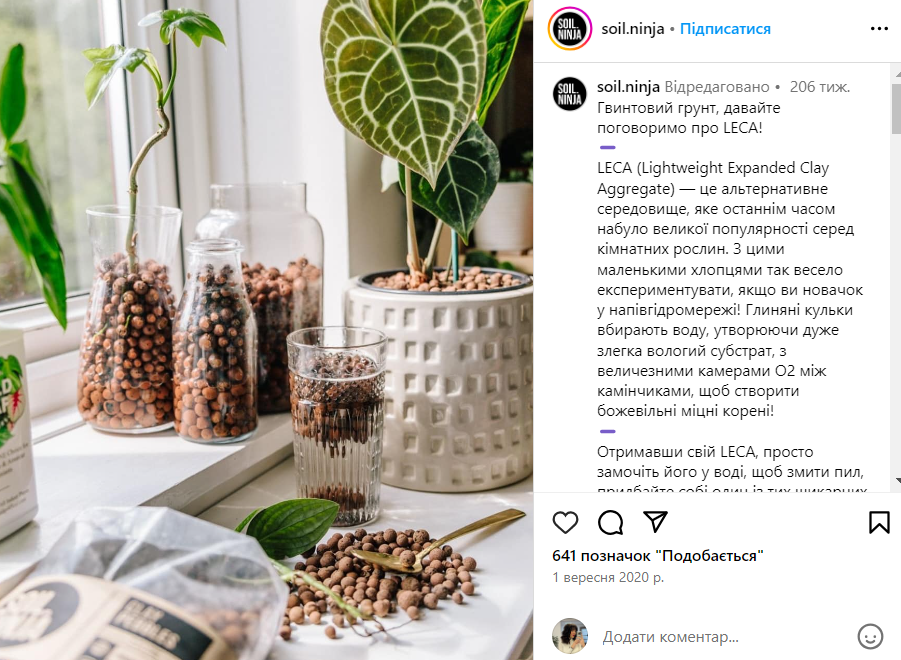
Task: Open emoji picker smiley icon
Action: [x=870, y=636]
